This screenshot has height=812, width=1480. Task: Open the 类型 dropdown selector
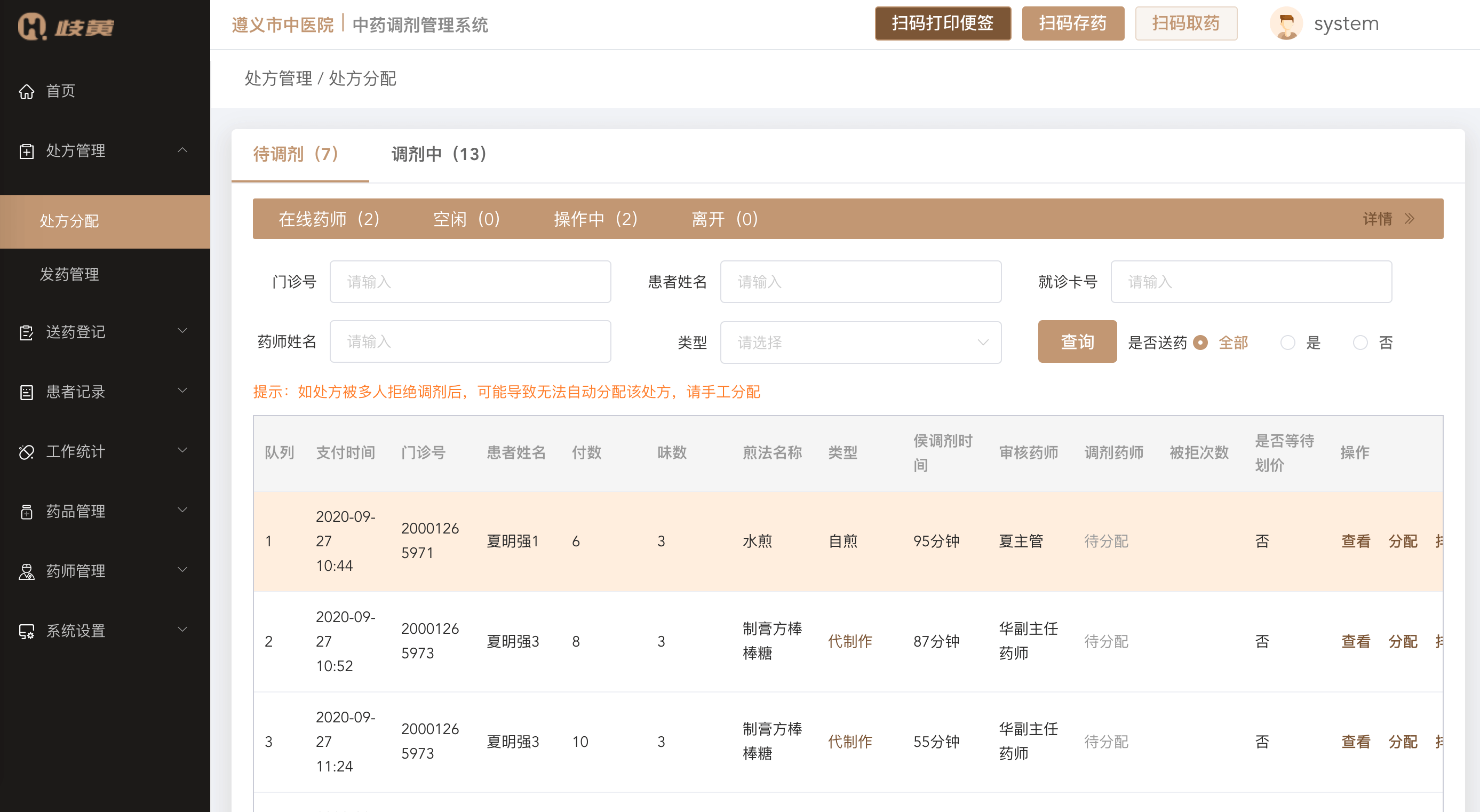[860, 343]
